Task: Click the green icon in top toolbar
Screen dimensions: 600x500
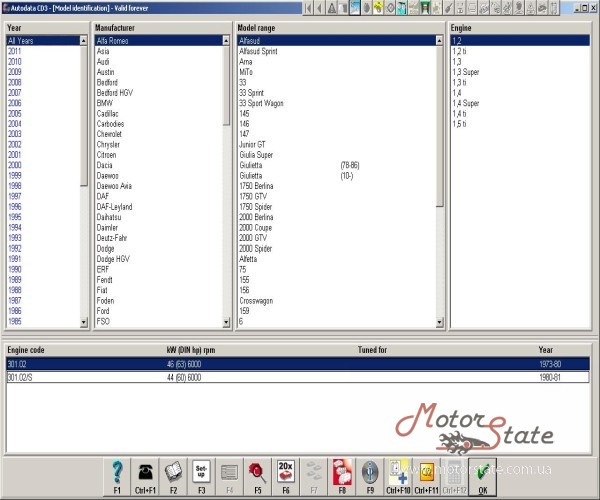Action: (425, 8)
